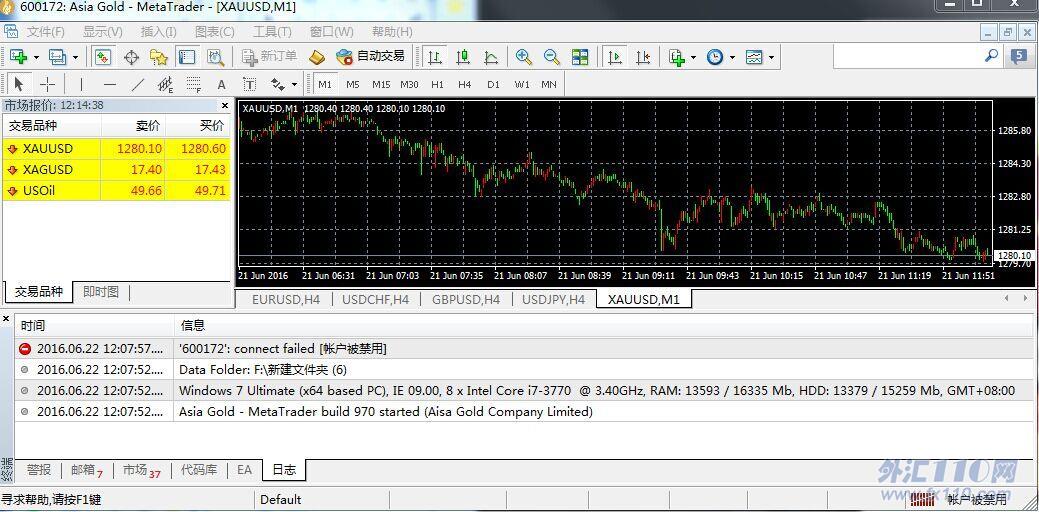The image size is (1039, 512).
Task: Click the search input field
Action: point(908,56)
